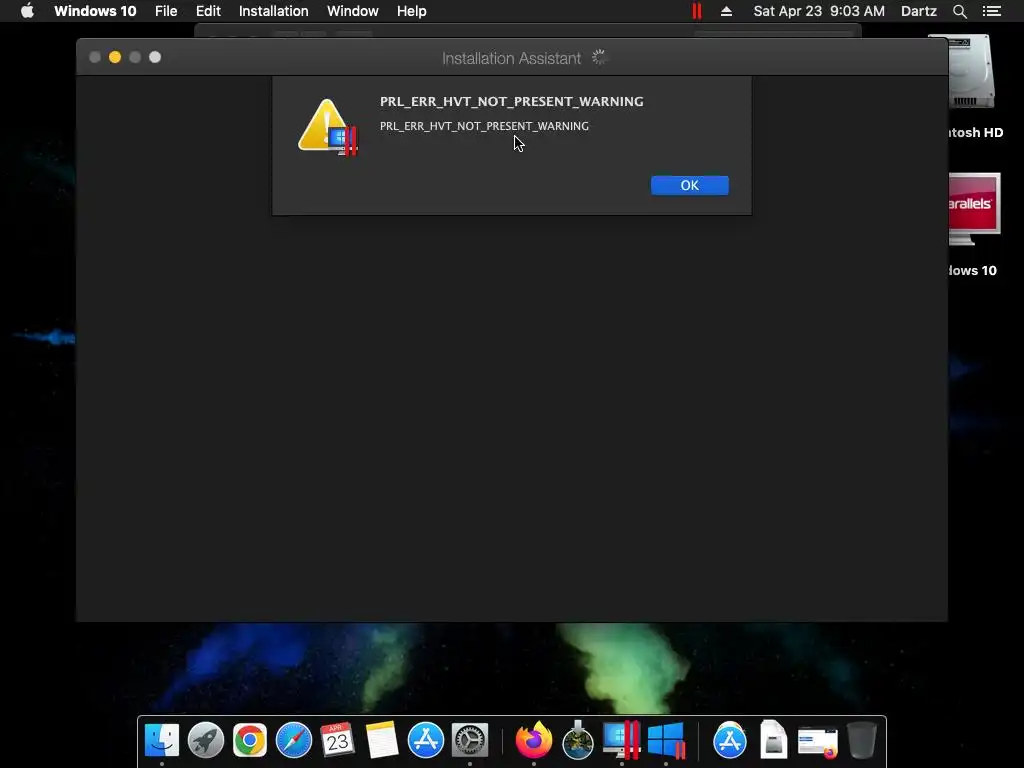Select the Macintosh HD desktop drive icon

click(x=970, y=72)
